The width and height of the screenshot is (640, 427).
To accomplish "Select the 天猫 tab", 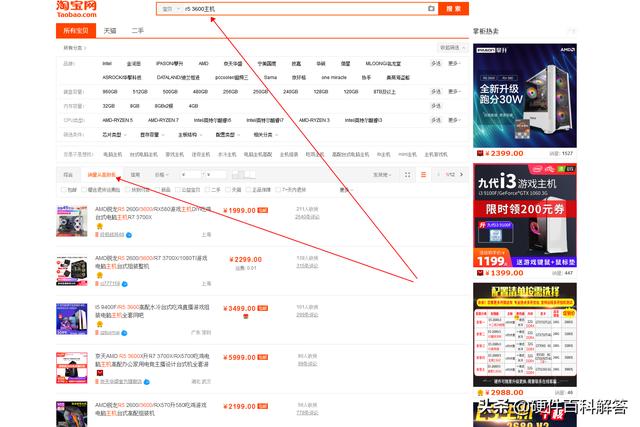I will (x=110, y=31).
